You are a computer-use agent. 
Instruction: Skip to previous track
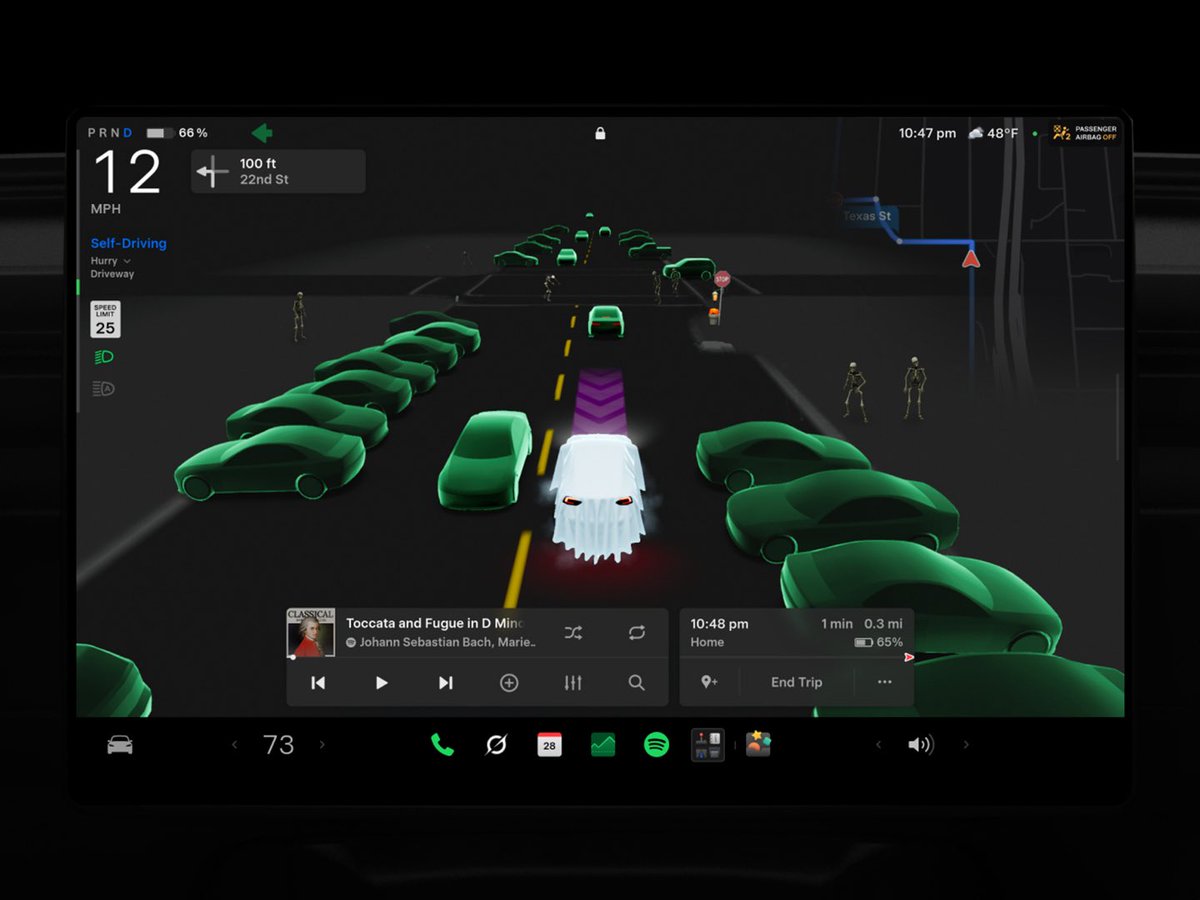(x=318, y=683)
